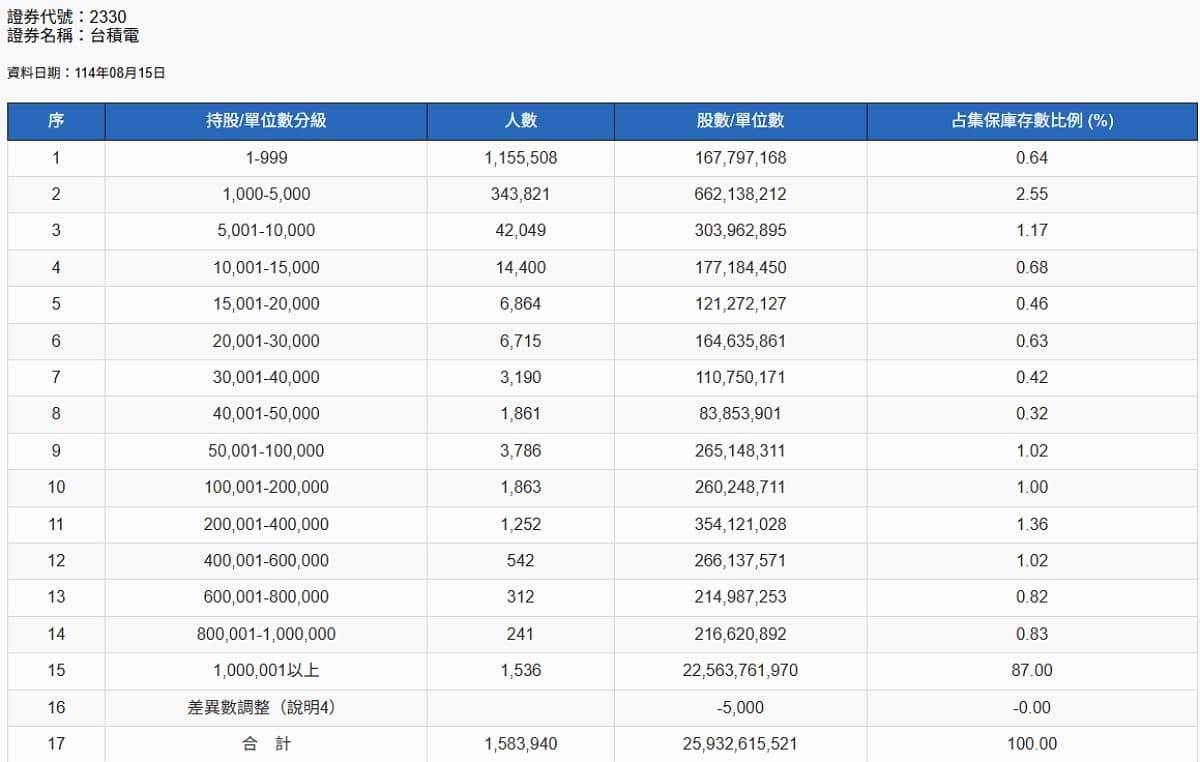Screen dimensions: 1200x762
Task: Click the 證券代號:2330 text
Action: click(67, 17)
